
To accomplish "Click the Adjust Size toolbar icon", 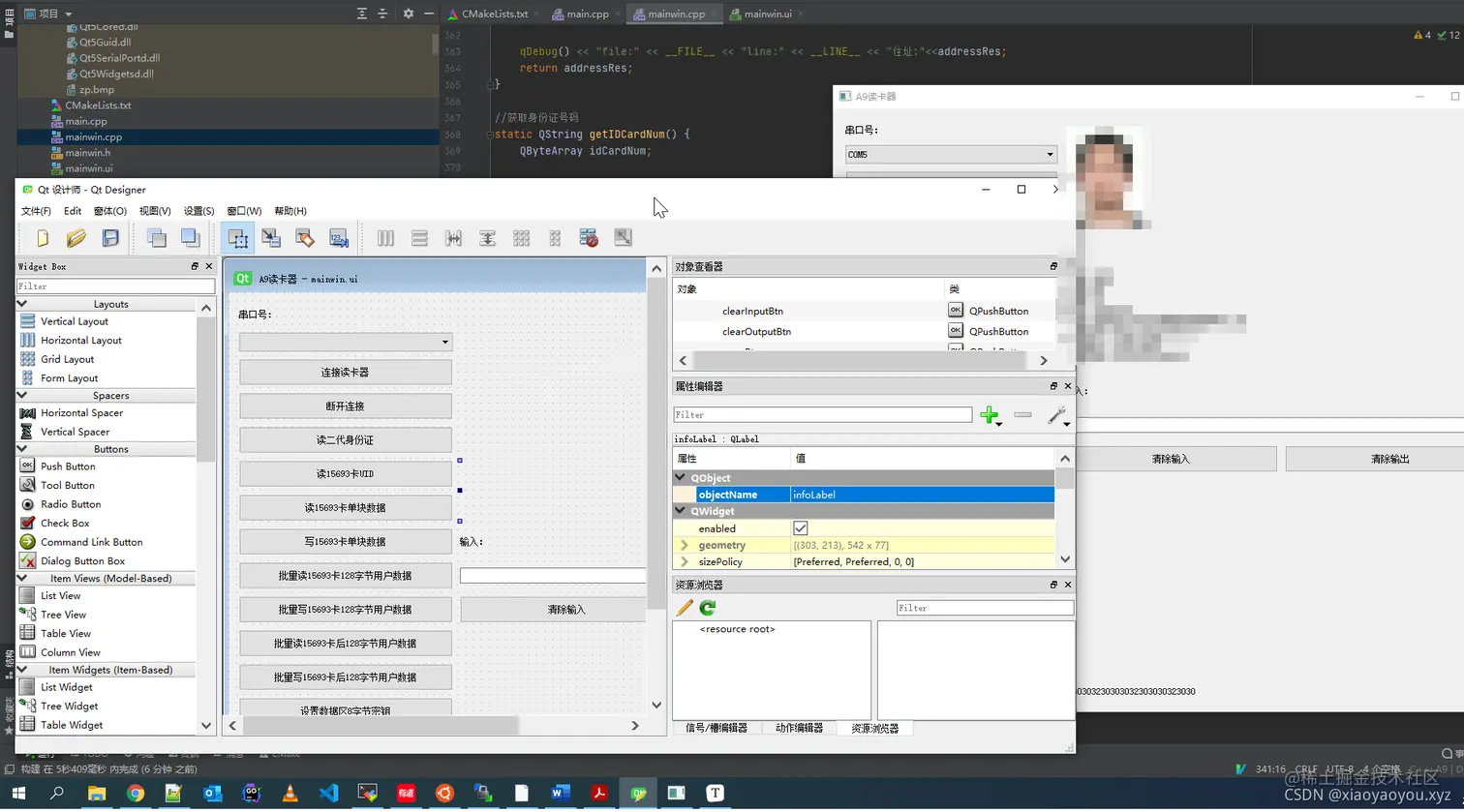I will point(623,238).
